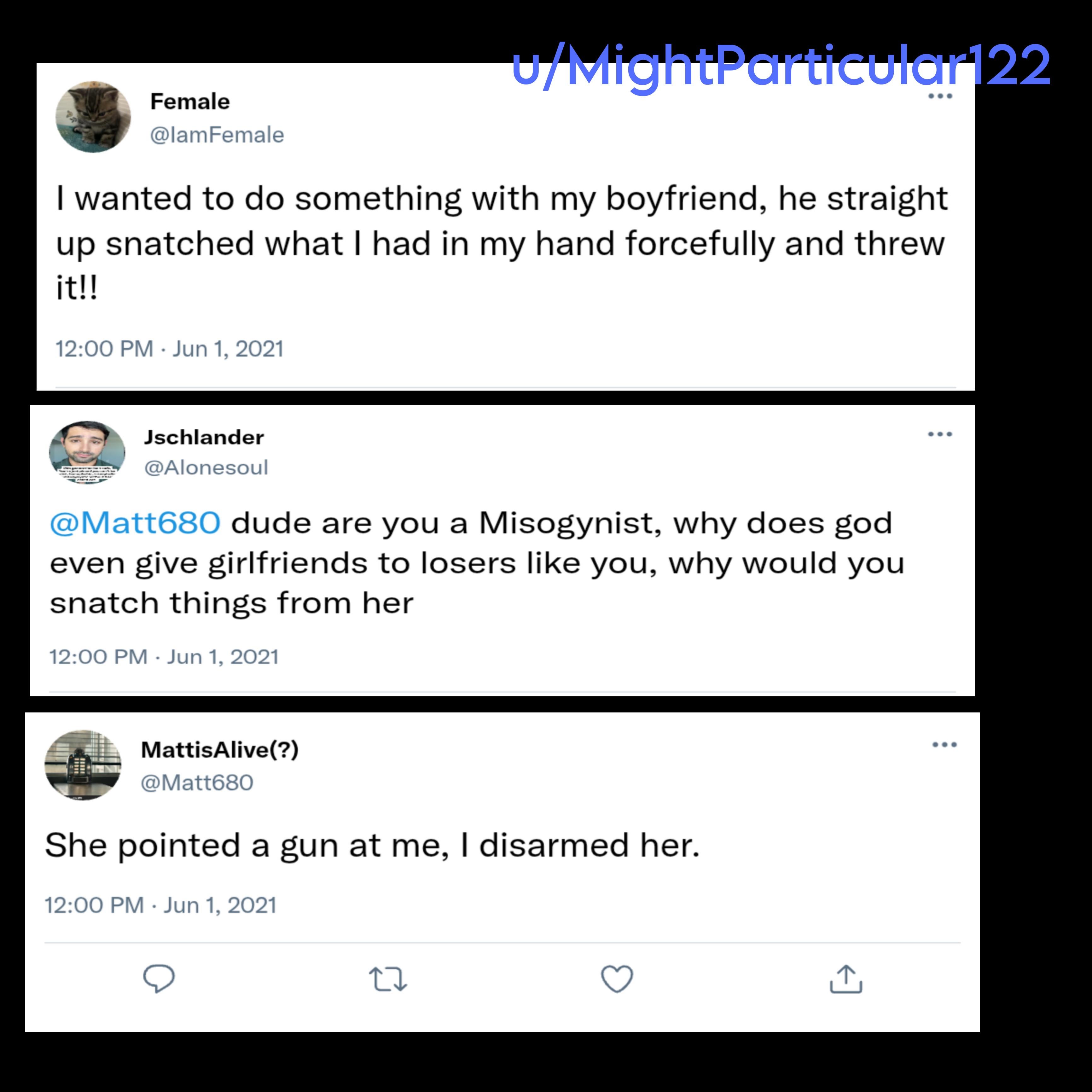Image resolution: width=1092 pixels, height=1092 pixels.
Task: Click the share upload icon
Action: tap(845, 979)
